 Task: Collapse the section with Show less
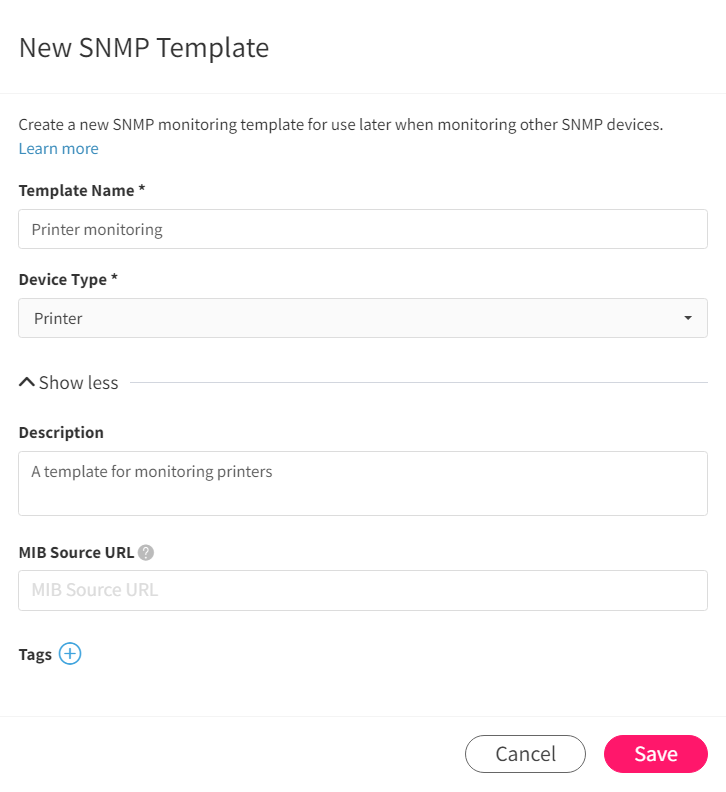(x=78, y=382)
